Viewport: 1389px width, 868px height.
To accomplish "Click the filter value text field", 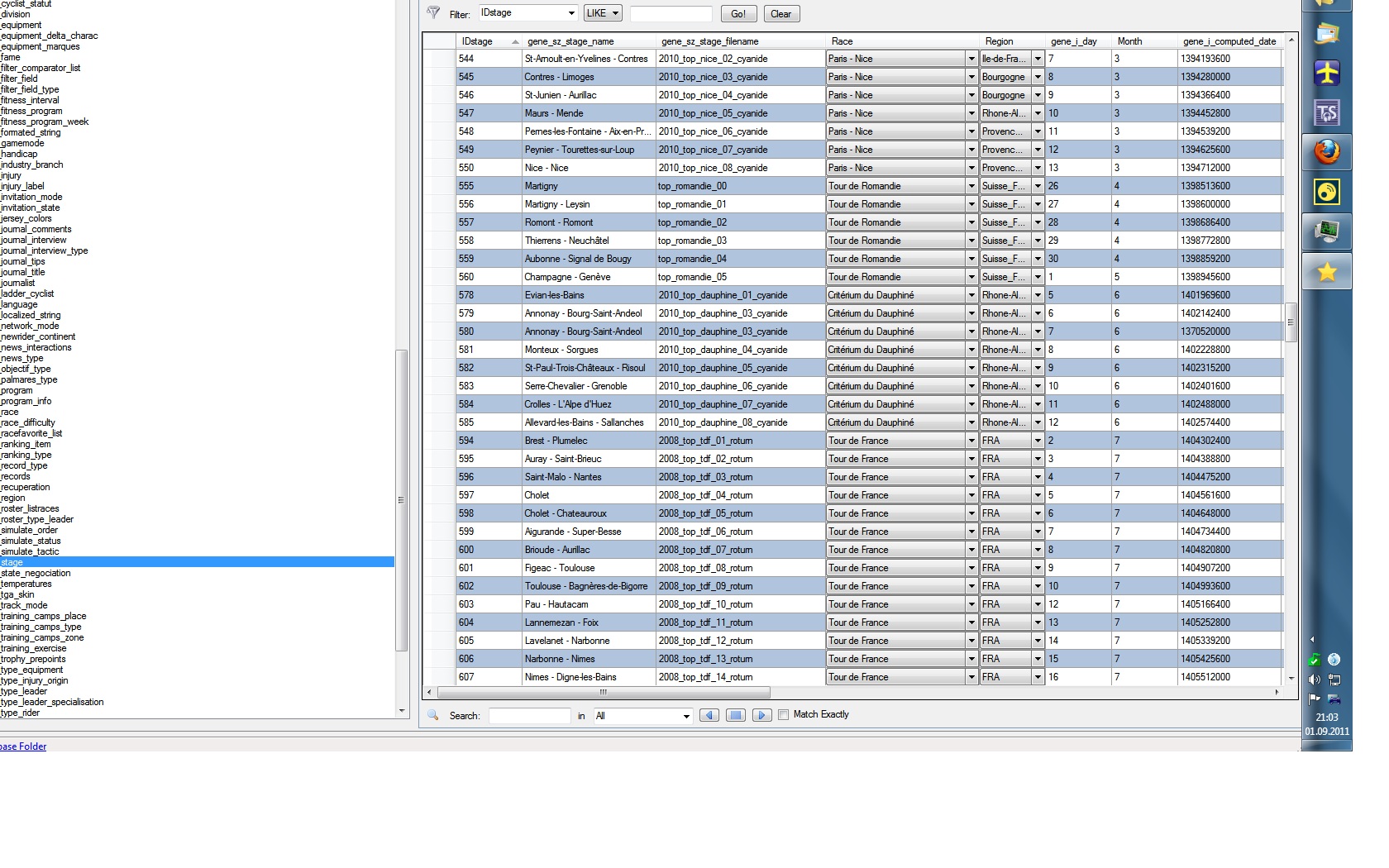I will coord(671,13).
